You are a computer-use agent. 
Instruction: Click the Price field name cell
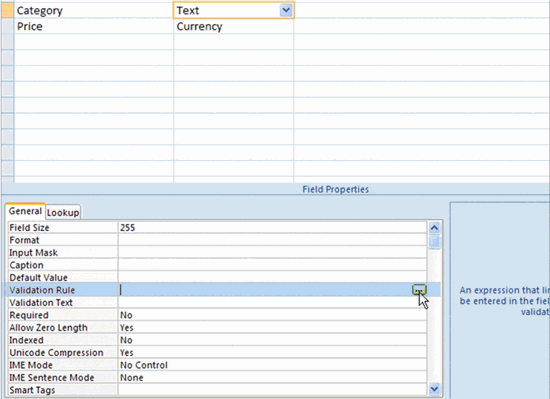[x=94, y=26]
